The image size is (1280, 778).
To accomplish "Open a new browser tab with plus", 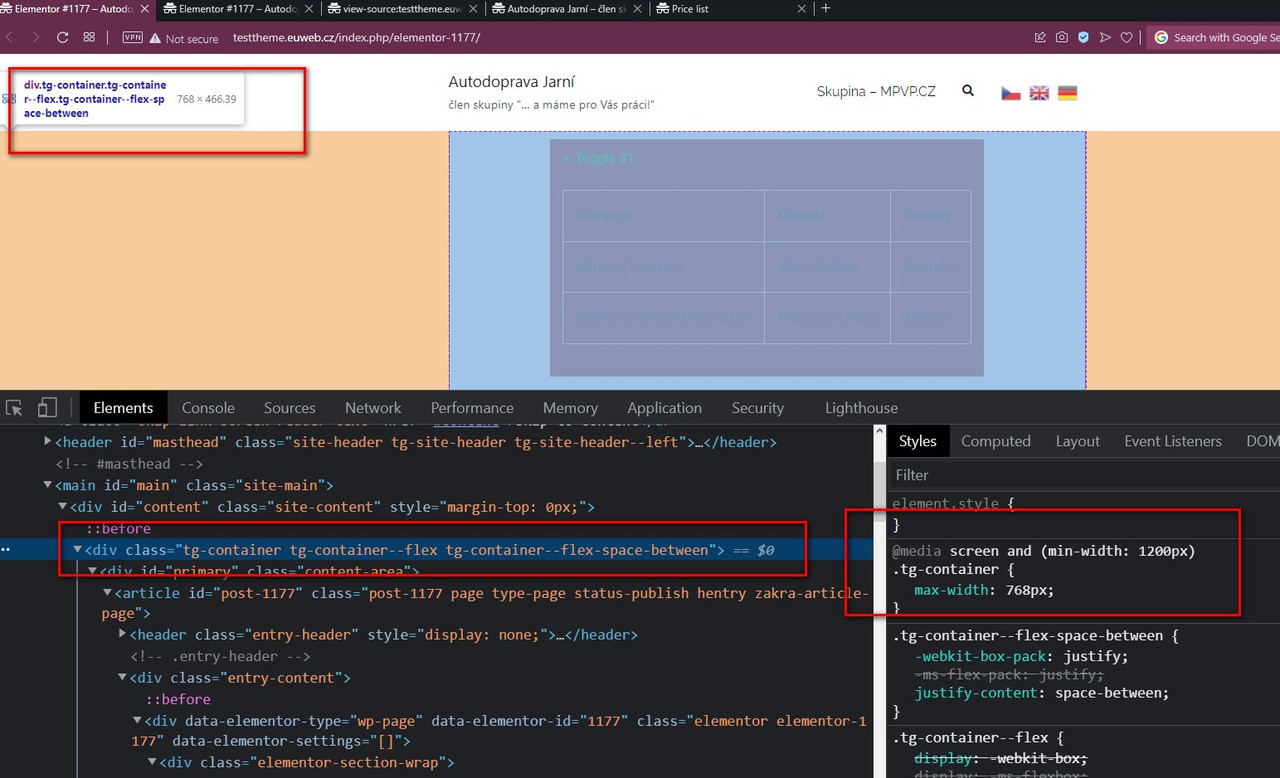I will (825, 8).
